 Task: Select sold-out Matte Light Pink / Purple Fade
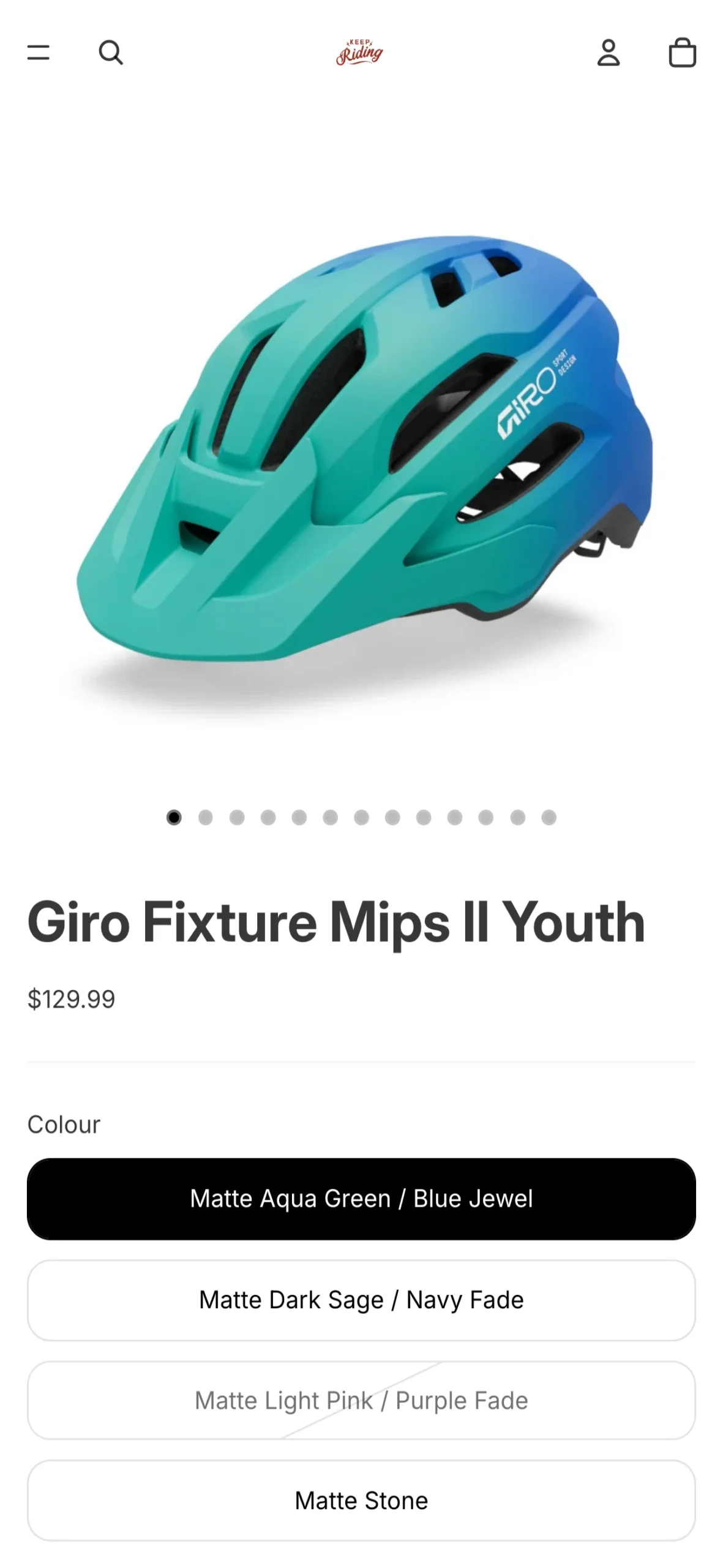[x=361, y=1400]
